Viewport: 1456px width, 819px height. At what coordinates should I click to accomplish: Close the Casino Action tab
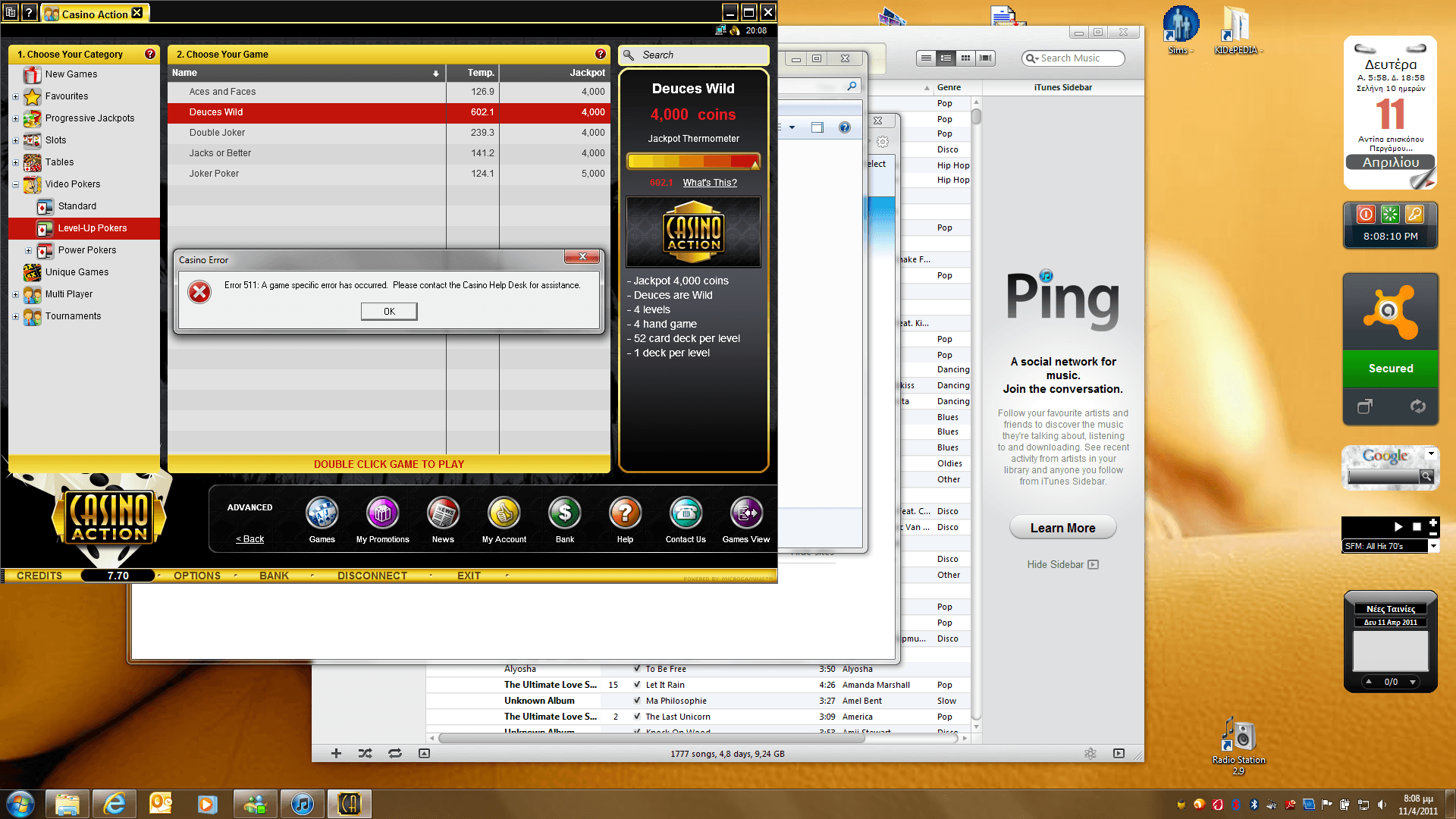tap(137, 13)
